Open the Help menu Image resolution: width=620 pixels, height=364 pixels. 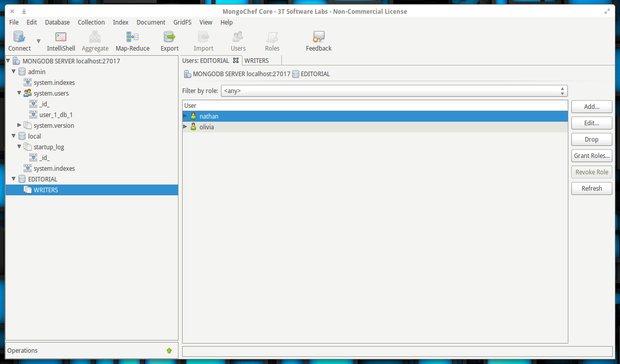coord(227,22)
